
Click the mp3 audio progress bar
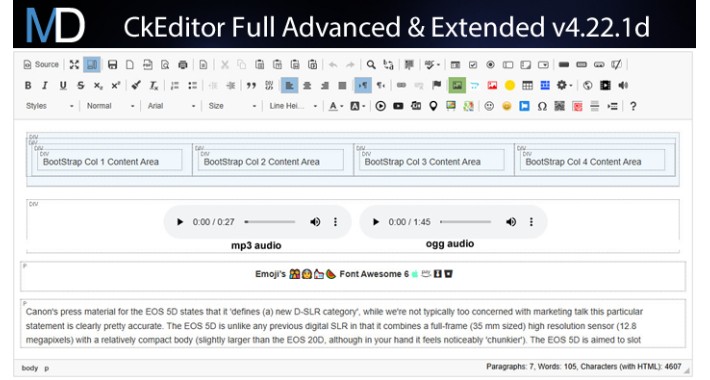tap(270, 222)
